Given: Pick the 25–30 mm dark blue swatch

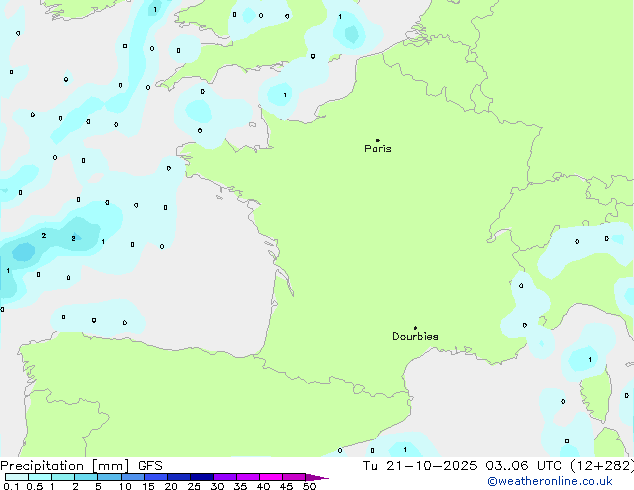Looking at the screenshot, I should (x=202, y=477).
